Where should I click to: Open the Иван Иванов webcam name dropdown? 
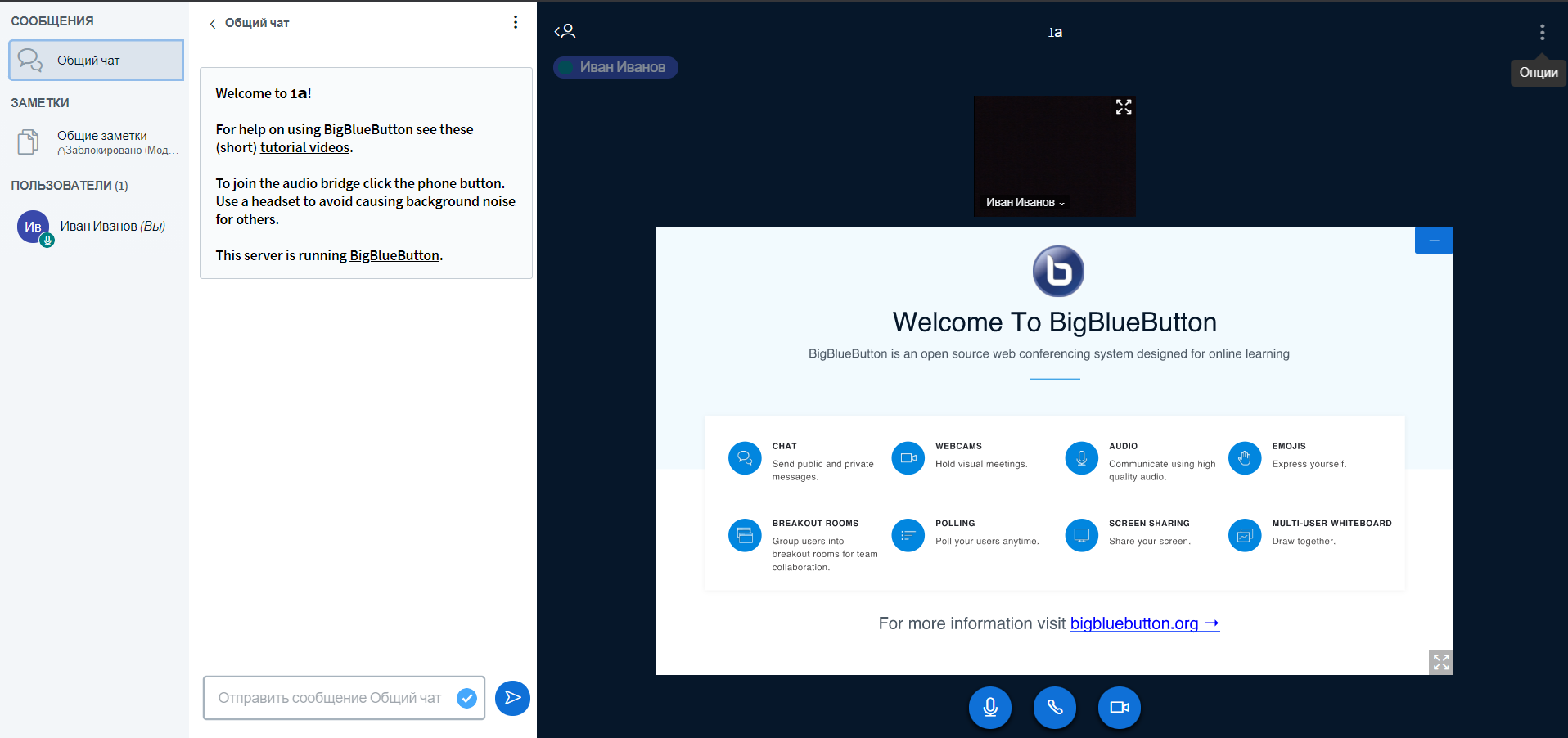tap(1025, 202)
